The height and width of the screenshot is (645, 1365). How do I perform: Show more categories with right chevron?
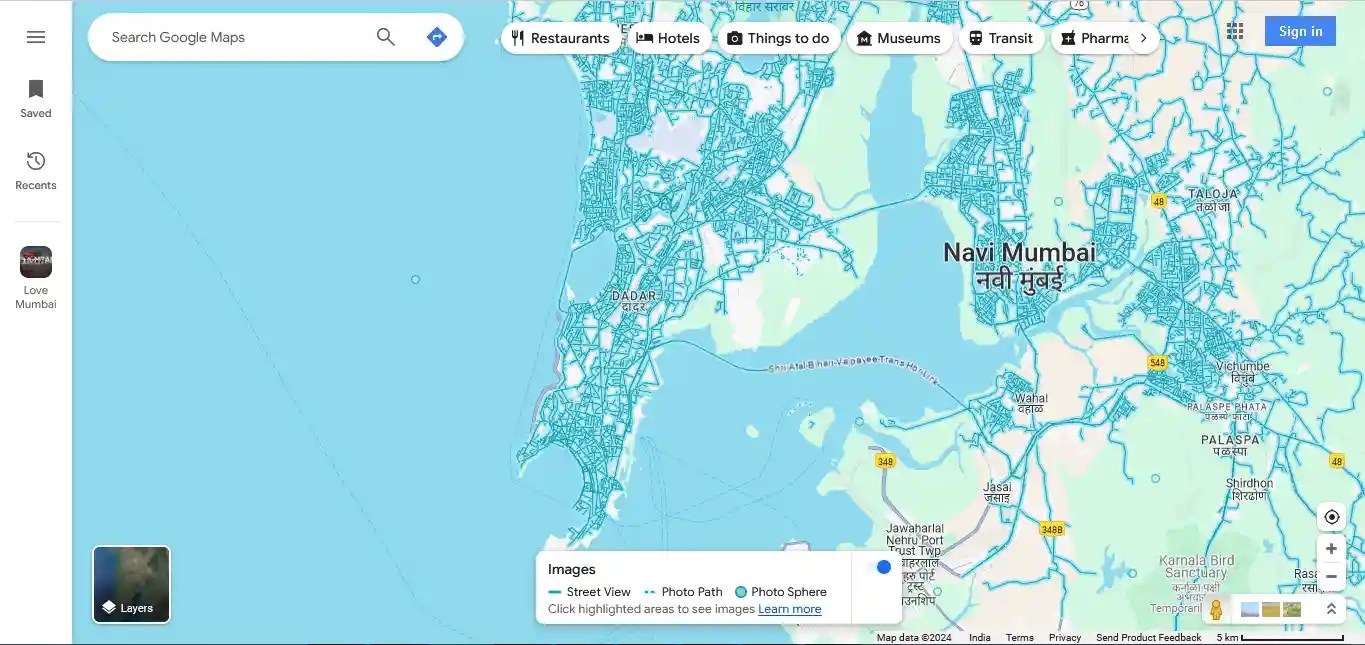[1143, 38]
